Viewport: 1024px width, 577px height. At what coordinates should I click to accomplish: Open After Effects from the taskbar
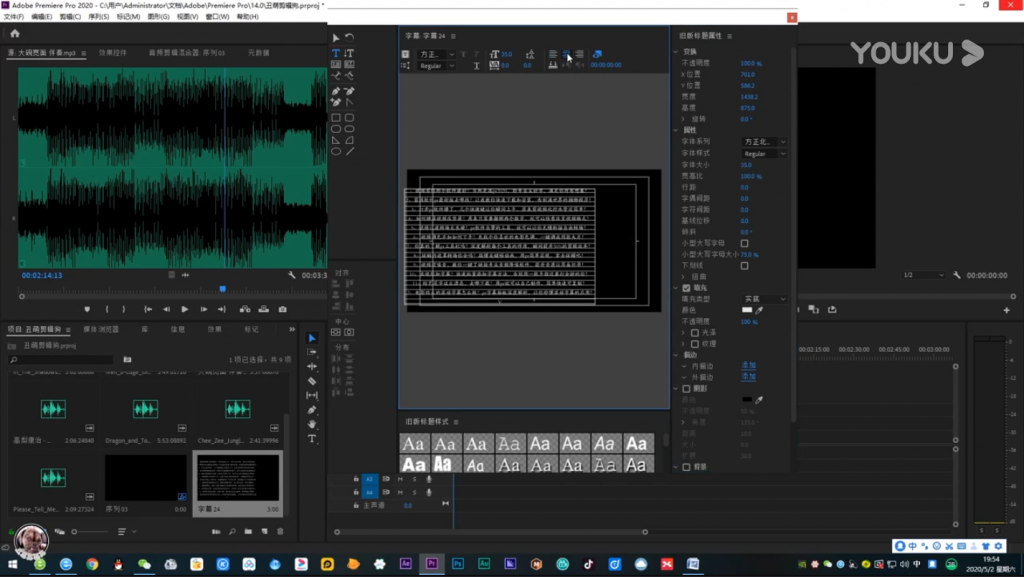click(406, 563)
